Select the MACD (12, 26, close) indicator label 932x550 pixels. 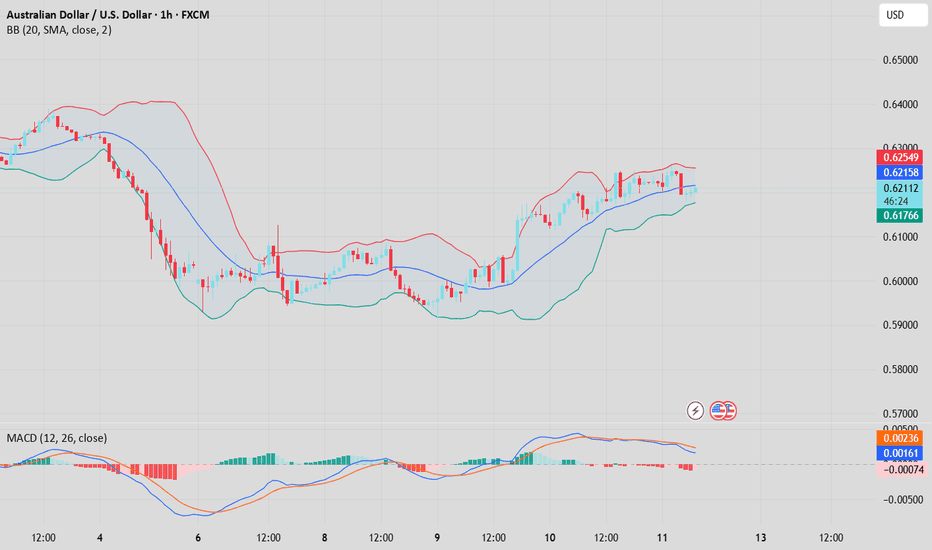57,438
